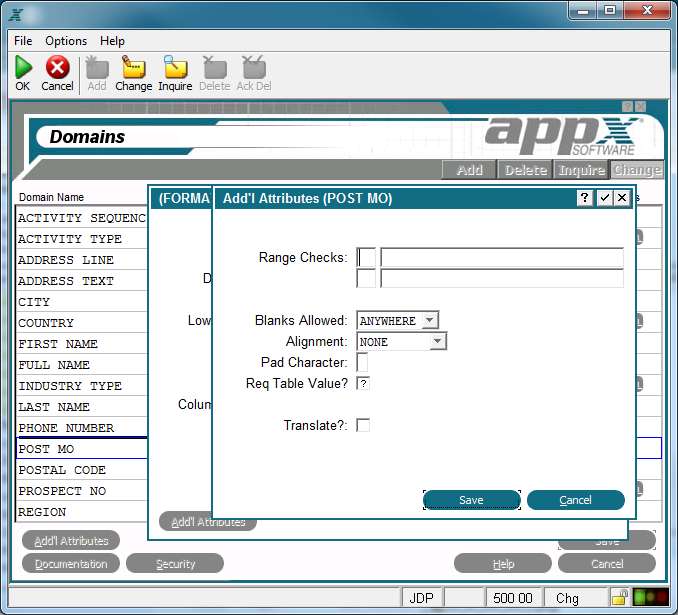Focus first Range Checks operator field
Screen dimensions: 678x615
366,258
